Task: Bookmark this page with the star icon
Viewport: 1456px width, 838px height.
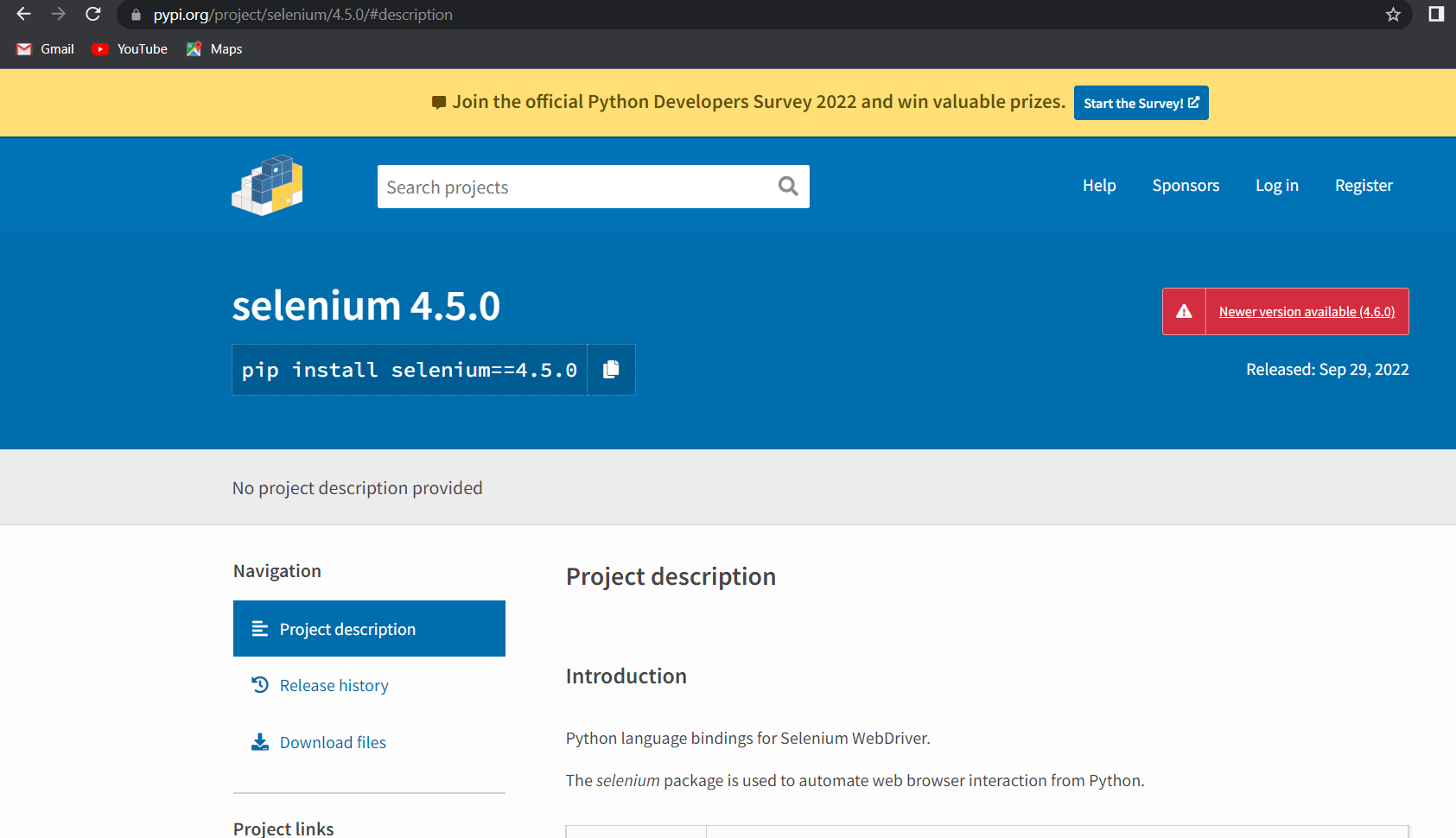Action: click(1392, 14)
